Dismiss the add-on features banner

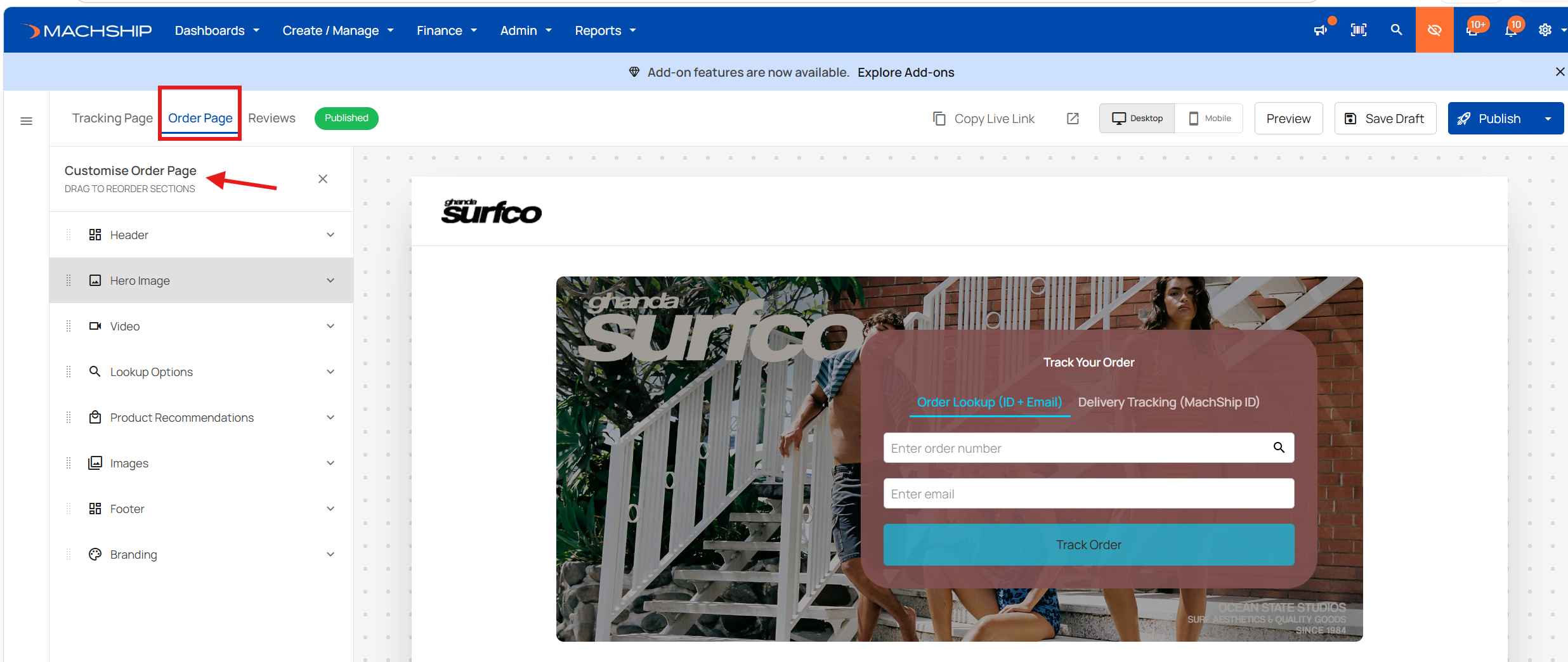click(x=1560, y=72)
